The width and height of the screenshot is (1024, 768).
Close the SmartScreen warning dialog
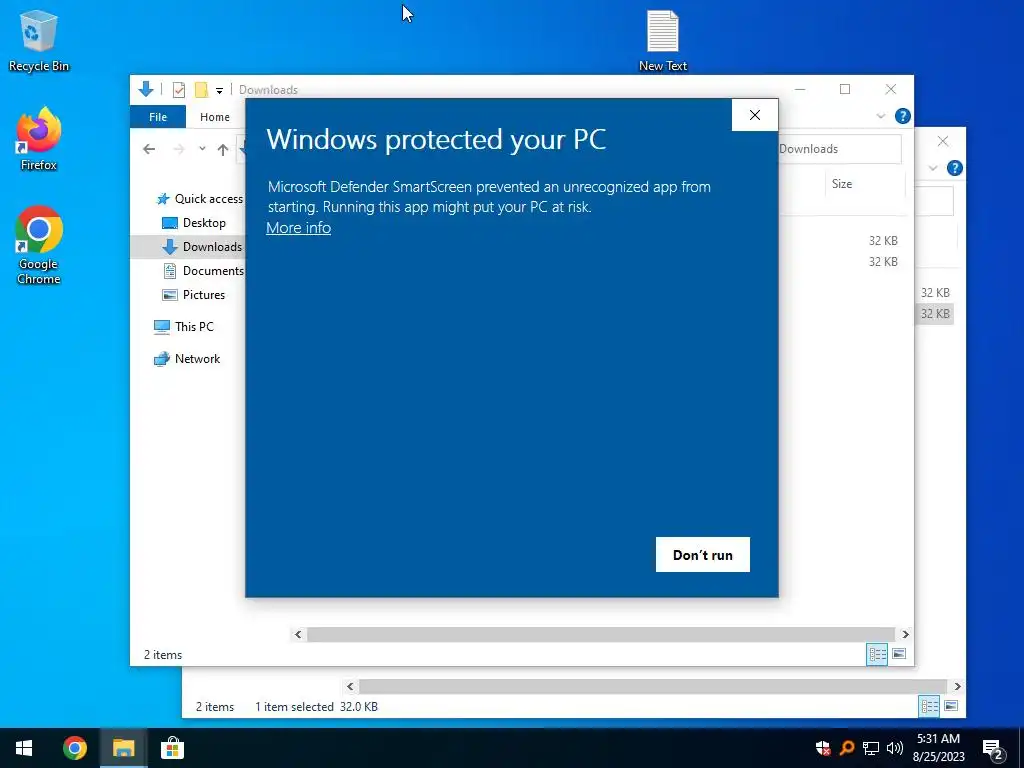755,115
